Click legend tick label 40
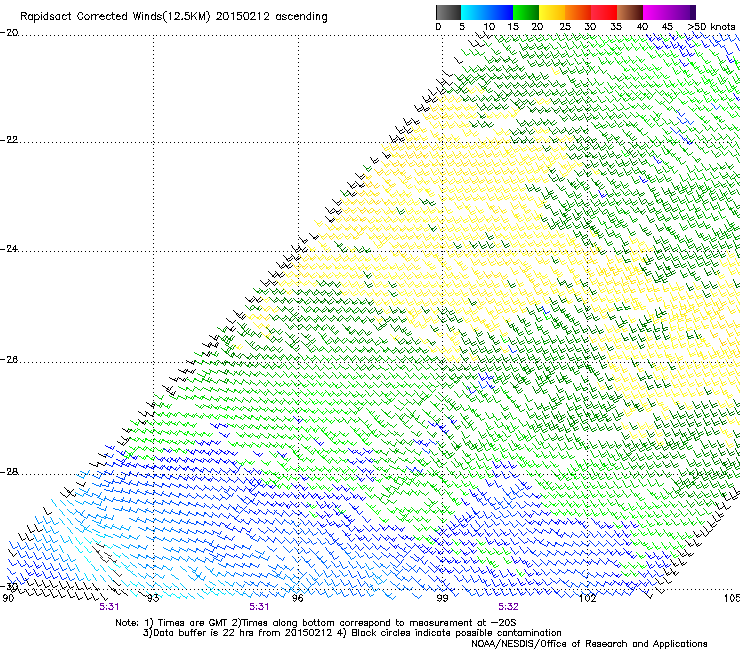Image resolution: width=740 pixels, height=650 pixels. point(642,27)
